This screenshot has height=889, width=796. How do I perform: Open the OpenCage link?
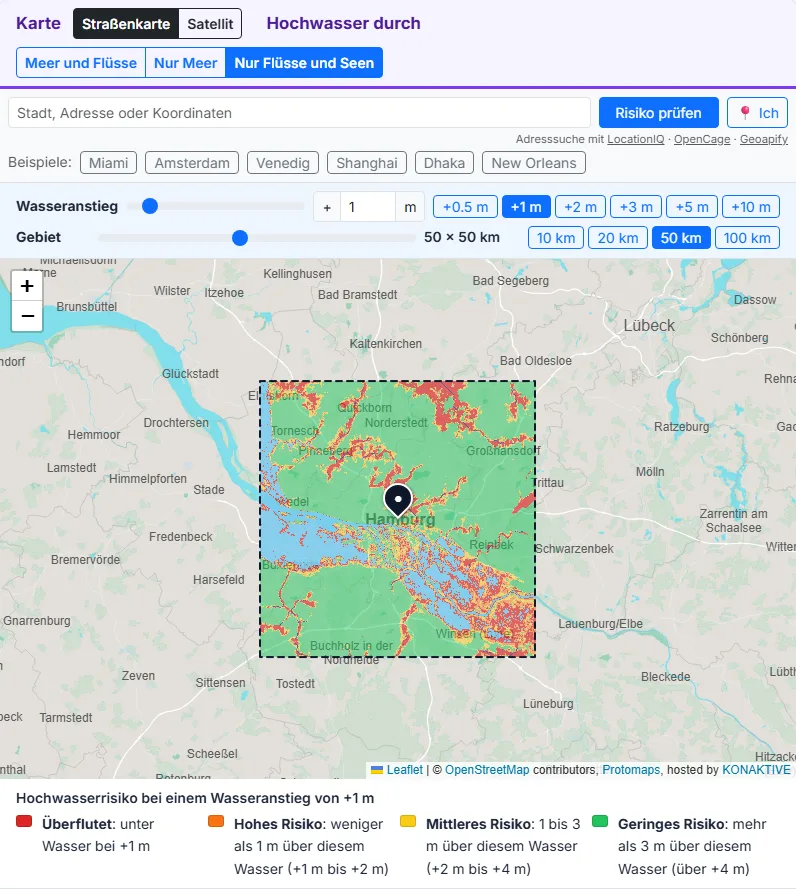click(702, 139)
